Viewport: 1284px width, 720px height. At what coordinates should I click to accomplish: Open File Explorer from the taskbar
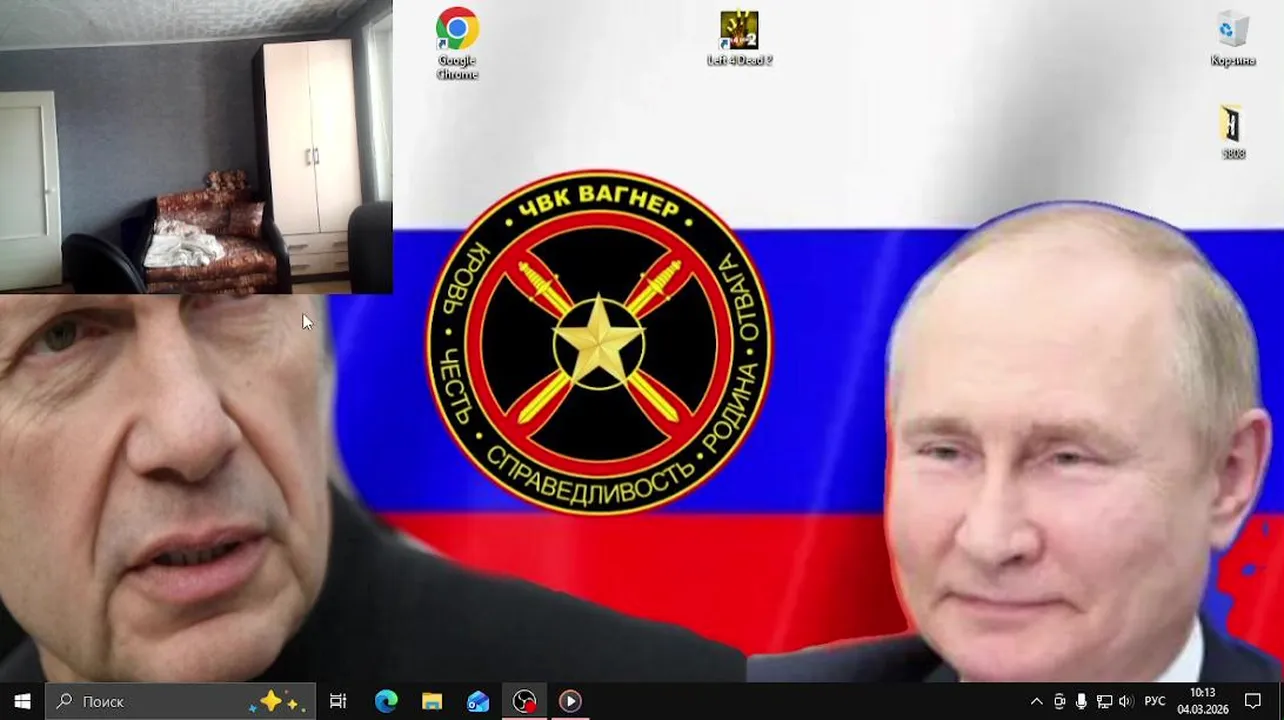click(432, 701)
